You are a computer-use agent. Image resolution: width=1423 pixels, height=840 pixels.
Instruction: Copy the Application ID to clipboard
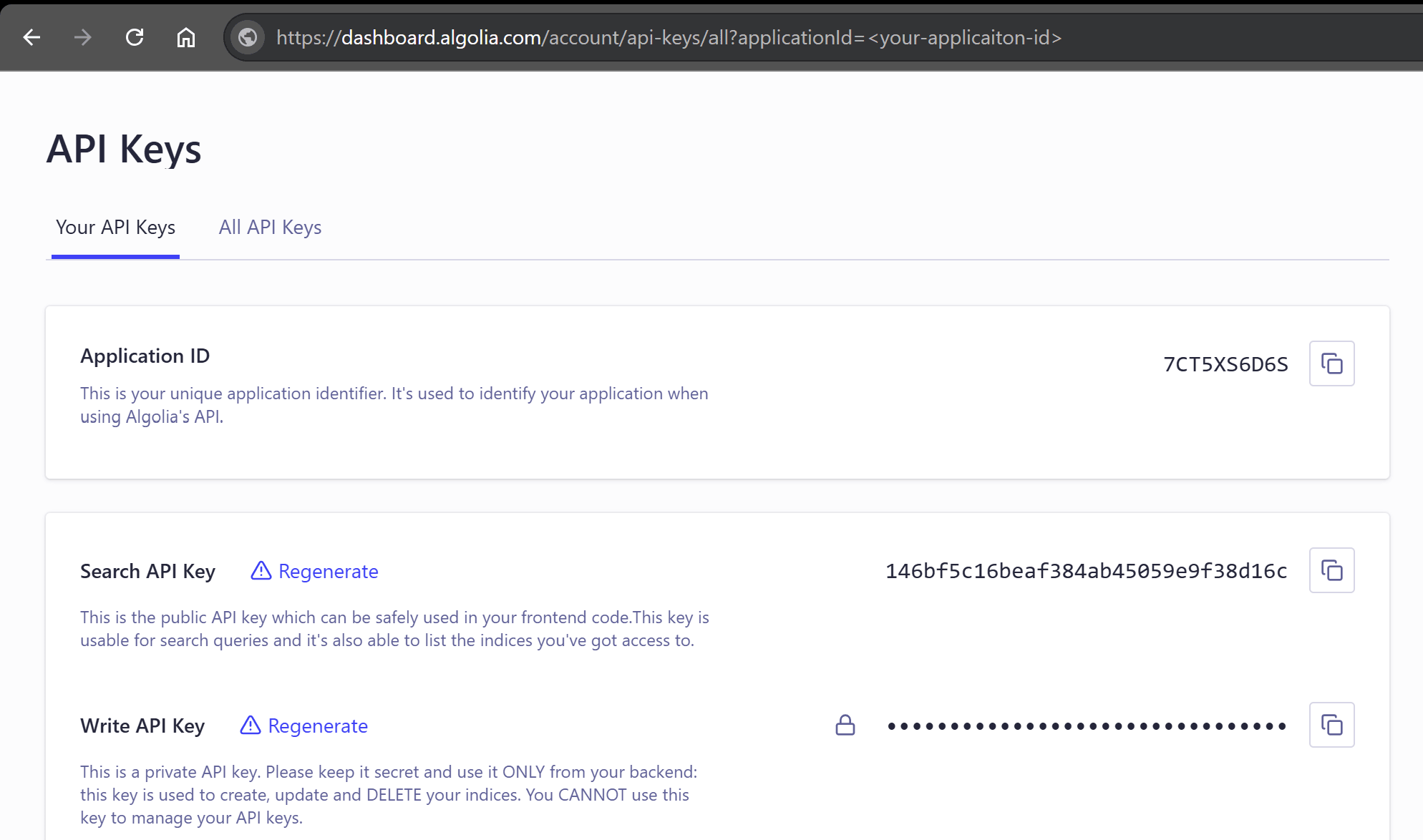[x=1331, y=363]
